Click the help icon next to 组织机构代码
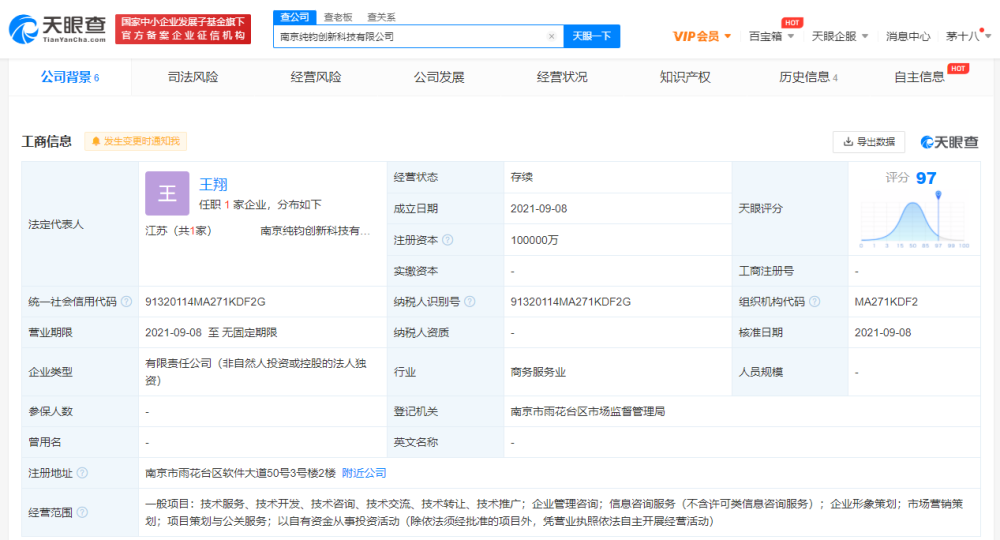This screenshot has width=1000, height=540. [814, 302]
